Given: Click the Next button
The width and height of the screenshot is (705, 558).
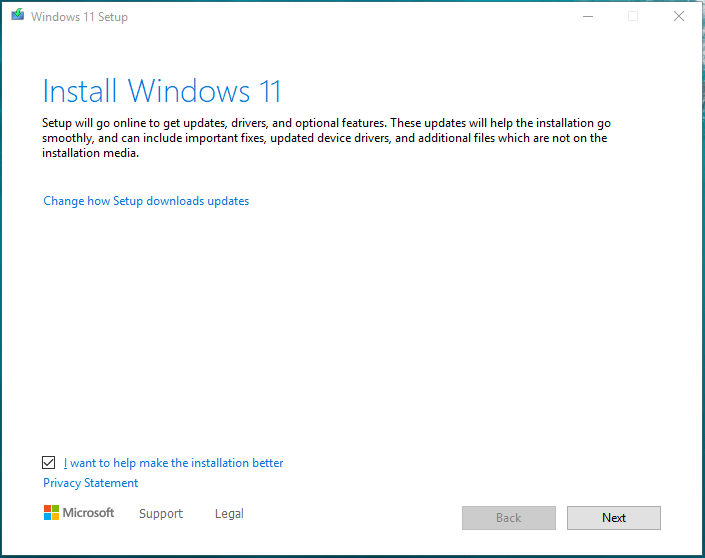Looking at the screenshot, I should [614, 518].
